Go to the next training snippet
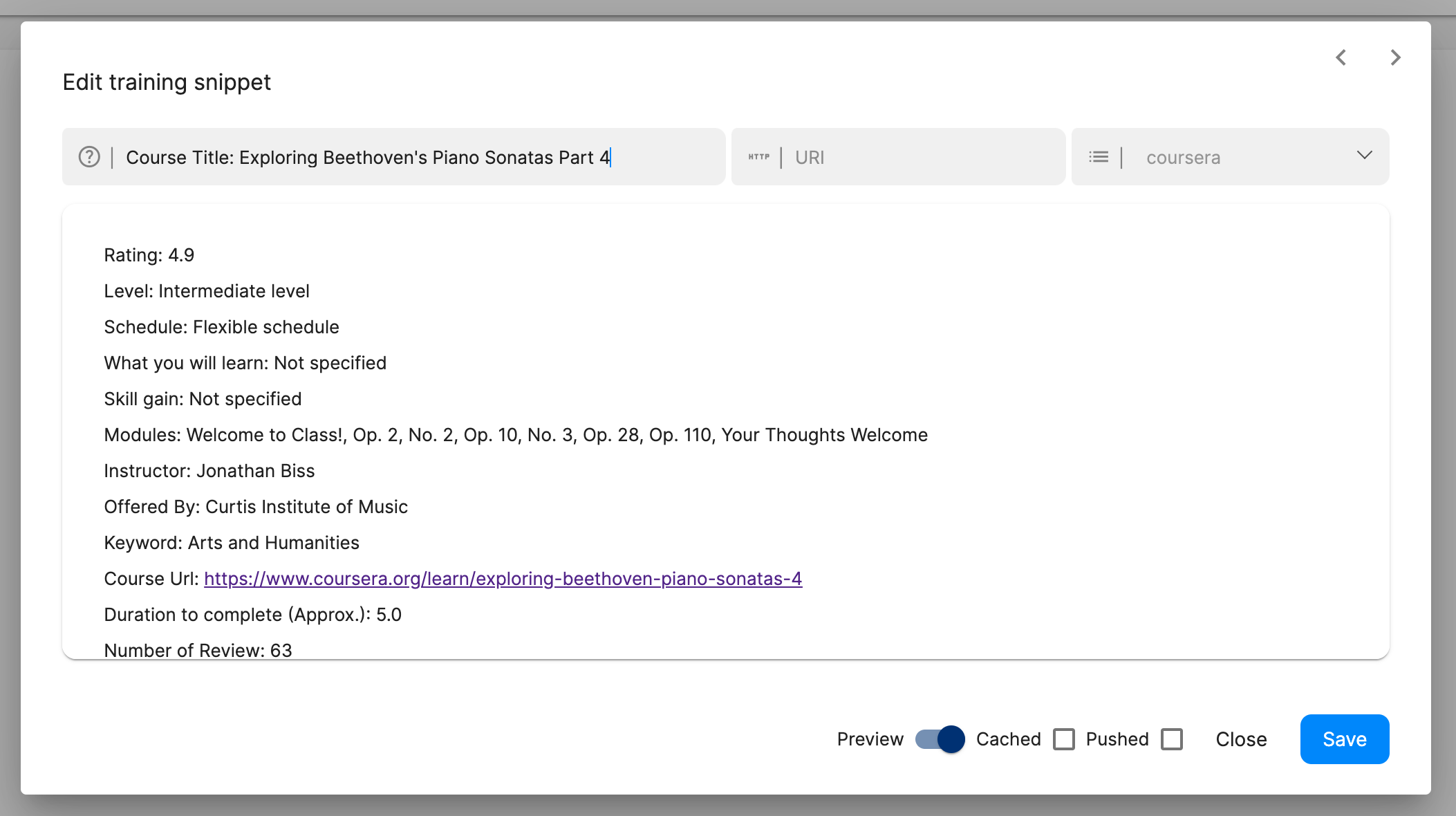Viewport: 1456px width, 816px height. click(1395, 57)
